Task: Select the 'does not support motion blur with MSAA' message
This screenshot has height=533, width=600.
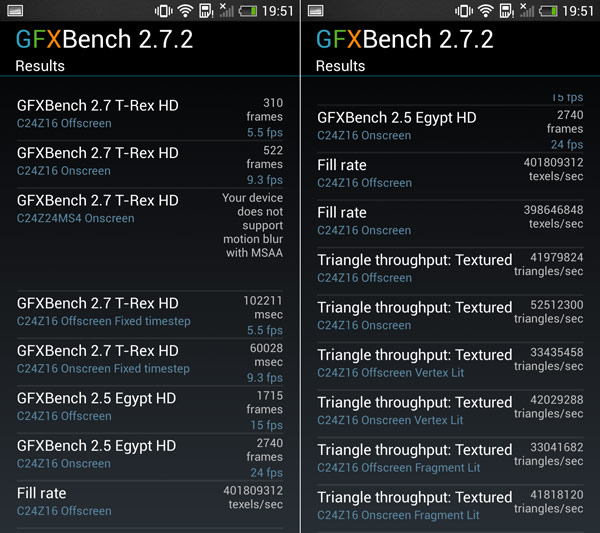Action: [x=253, y=225]
